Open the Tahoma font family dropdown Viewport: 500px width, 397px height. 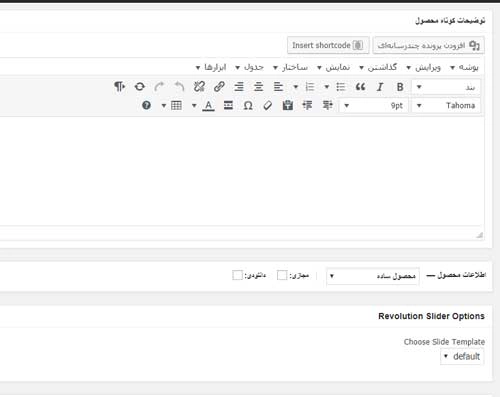(x=446, y=106)
